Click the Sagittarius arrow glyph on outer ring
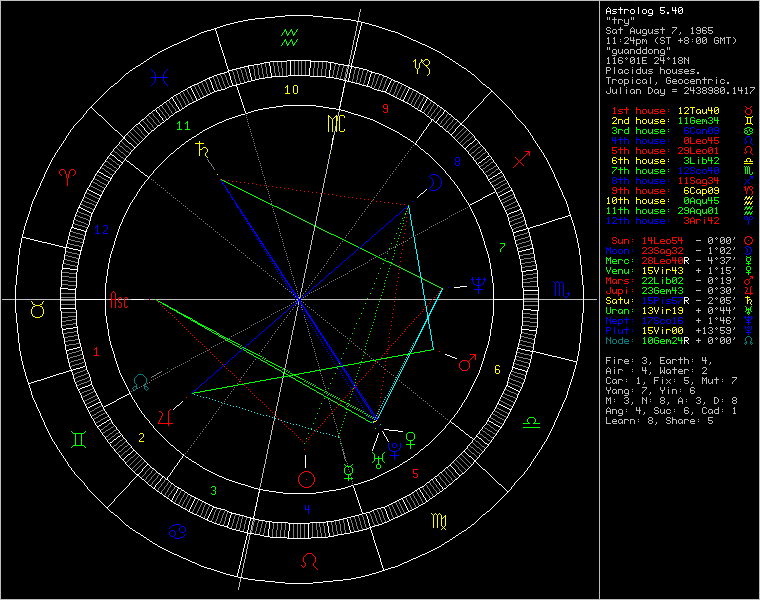This screenshot has width=760, height=600. coord(521,159)
